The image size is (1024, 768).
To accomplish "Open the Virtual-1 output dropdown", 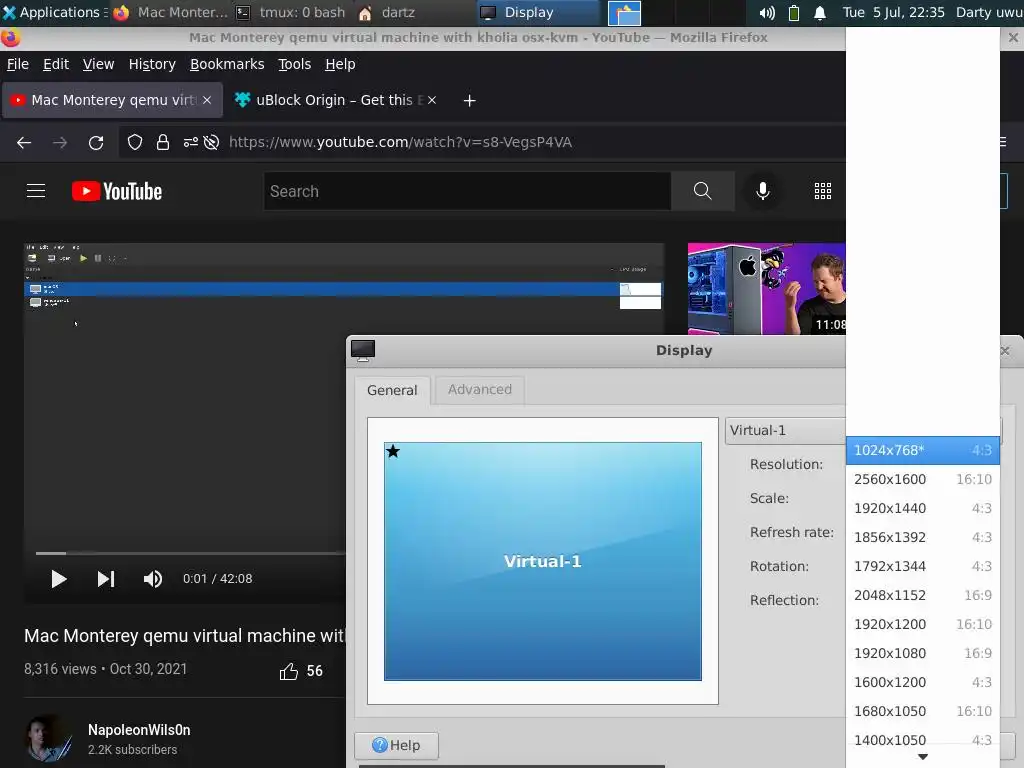I will (x=786, y=430).
